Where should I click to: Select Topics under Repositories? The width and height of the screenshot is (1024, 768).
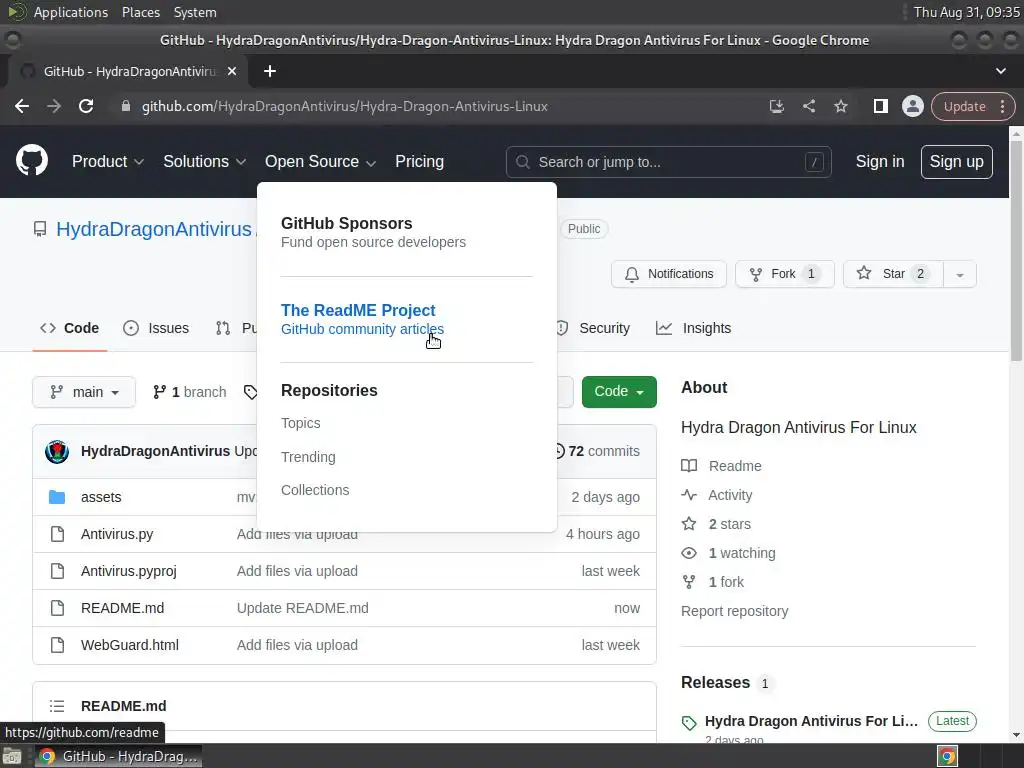300,423
